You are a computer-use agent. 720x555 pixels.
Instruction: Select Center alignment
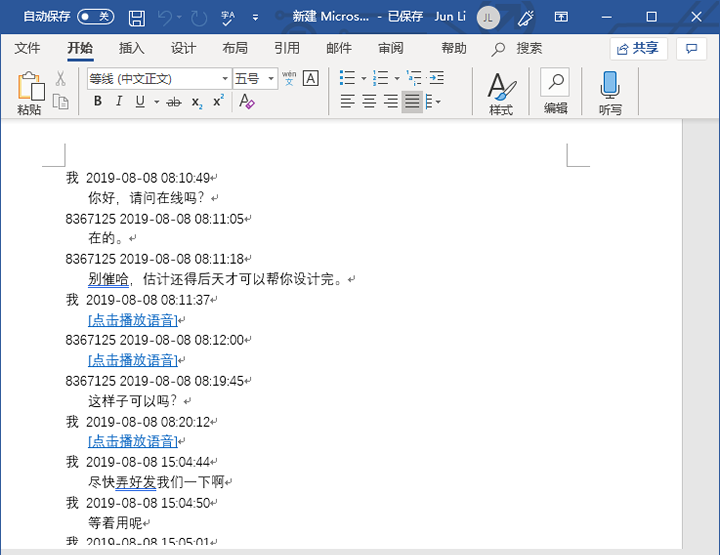click(x=369, y=101)
